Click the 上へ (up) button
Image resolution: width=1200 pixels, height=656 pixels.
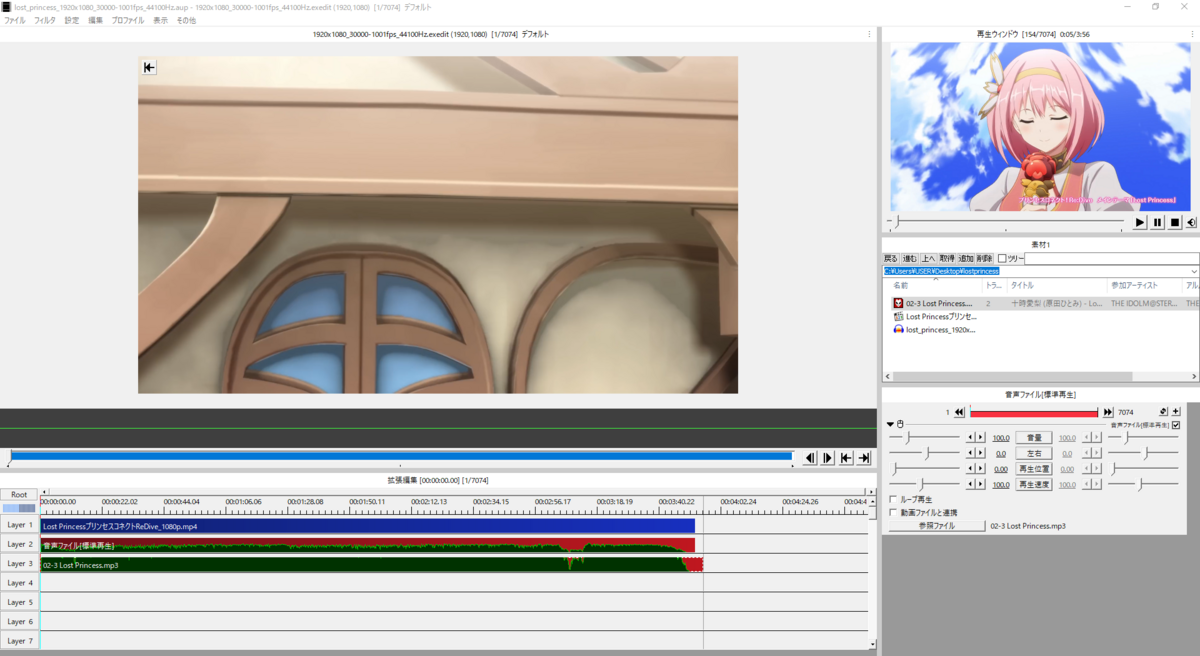click(929, 259)
